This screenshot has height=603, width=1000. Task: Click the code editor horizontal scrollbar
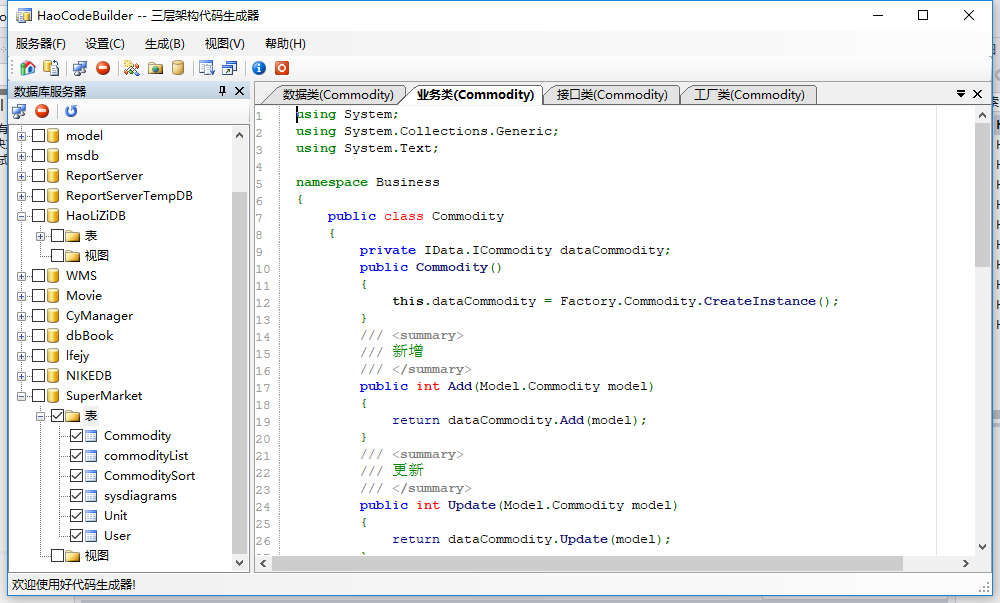600,564
